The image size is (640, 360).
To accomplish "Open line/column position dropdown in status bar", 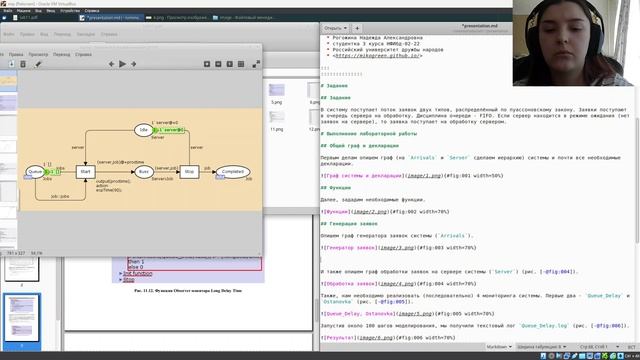I will [598, 347].
